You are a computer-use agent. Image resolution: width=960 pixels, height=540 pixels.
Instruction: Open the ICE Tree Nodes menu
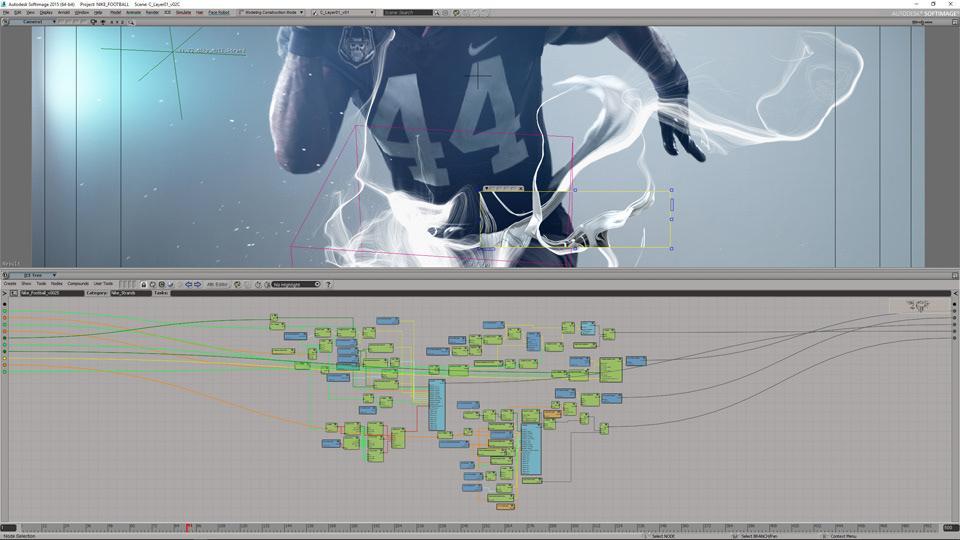(x=56, y=283)
